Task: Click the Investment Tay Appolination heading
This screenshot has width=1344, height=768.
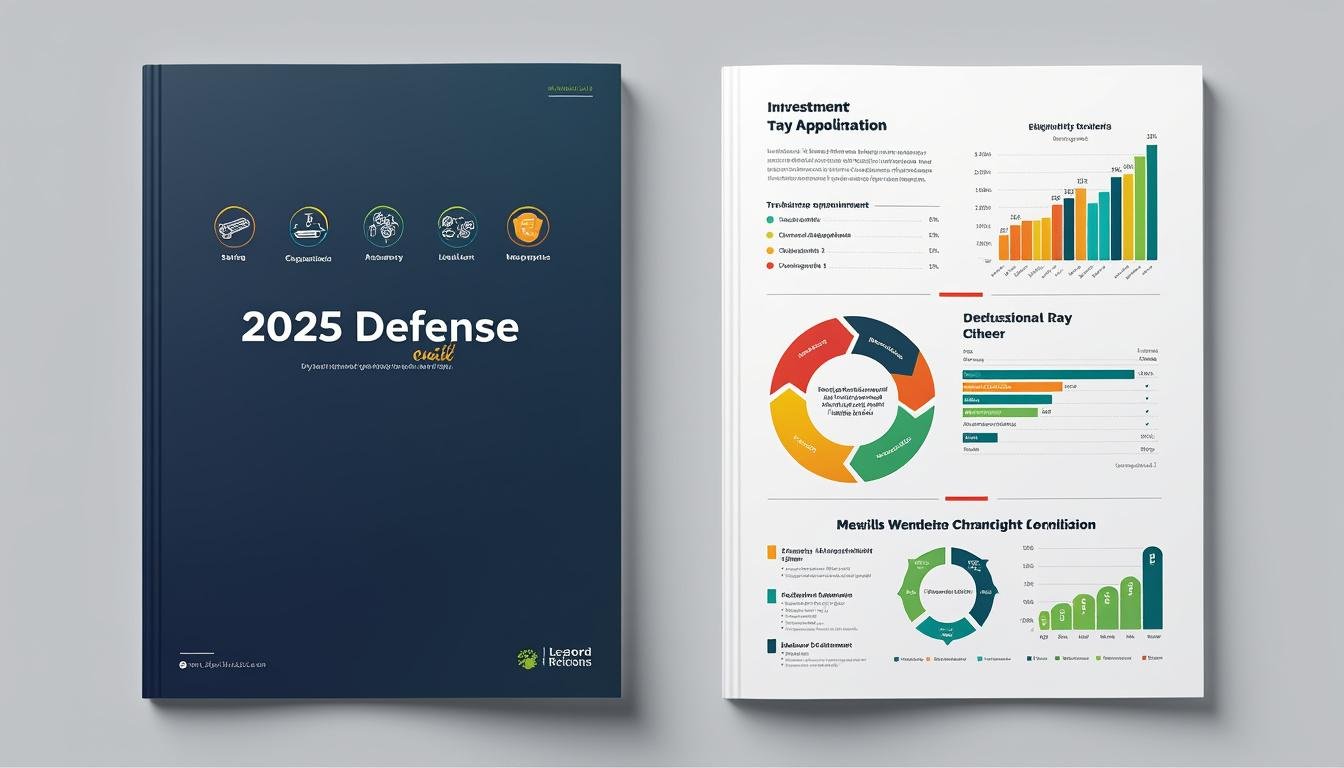Action: pyautogui.click(x=826, y=116)
